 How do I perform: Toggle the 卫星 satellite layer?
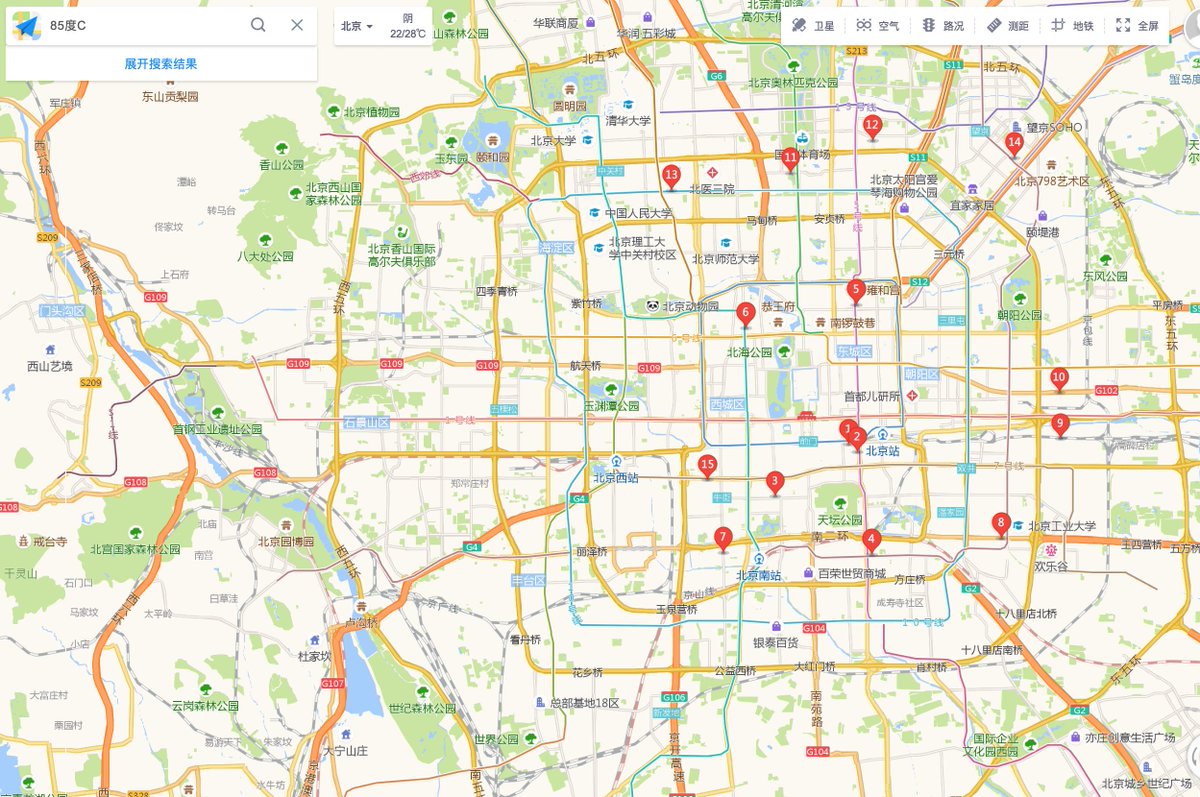(814, 25)
